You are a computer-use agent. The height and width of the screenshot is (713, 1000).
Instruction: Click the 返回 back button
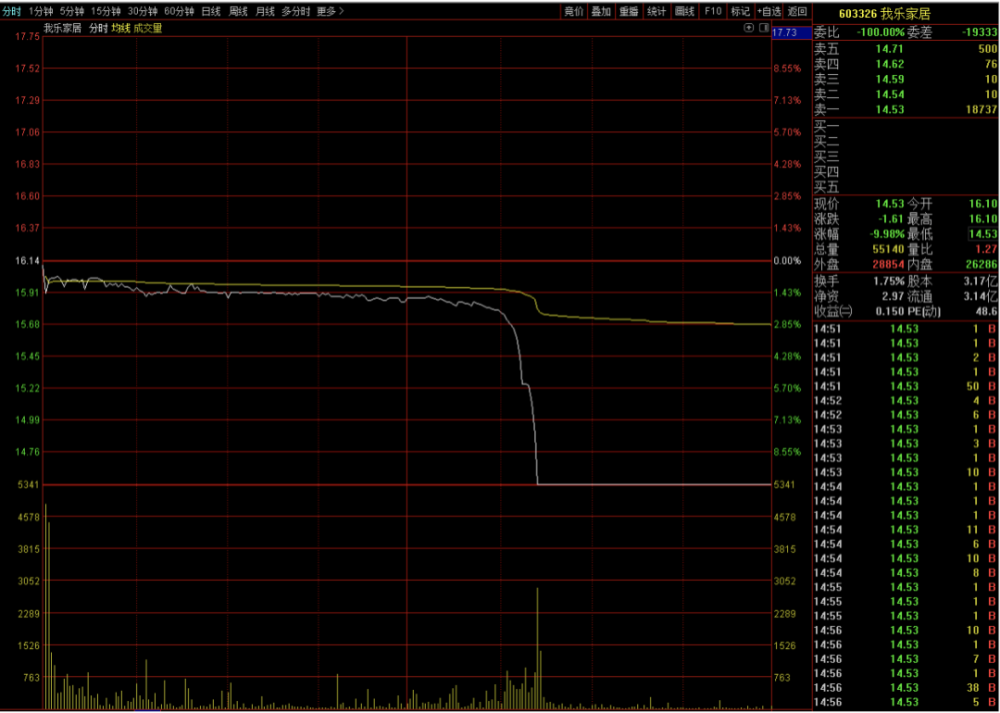[x=797, y=11]
